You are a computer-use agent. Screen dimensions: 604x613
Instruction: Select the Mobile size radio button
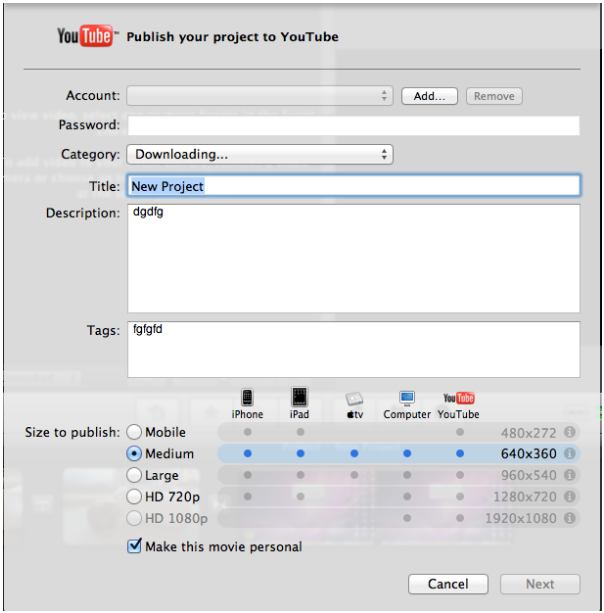tap(135, 432)
